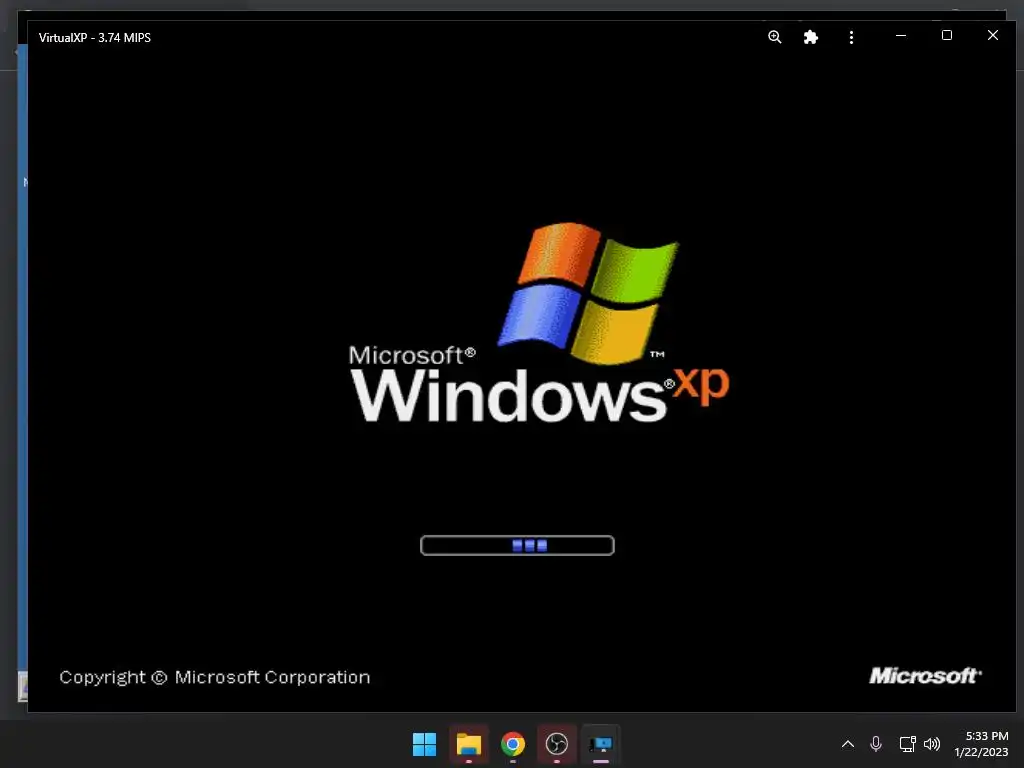1024x768 pixels.
Task: Click the microphone icon in the system tray
Action: pos(876,744)
